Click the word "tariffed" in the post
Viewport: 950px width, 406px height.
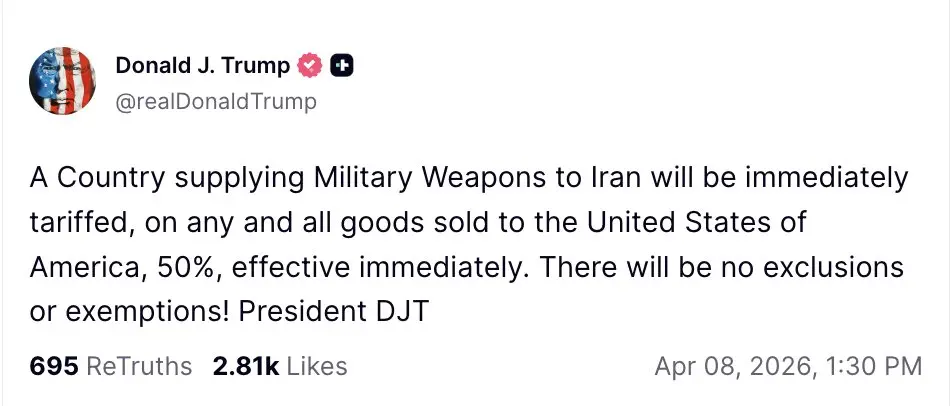[70, 224]
